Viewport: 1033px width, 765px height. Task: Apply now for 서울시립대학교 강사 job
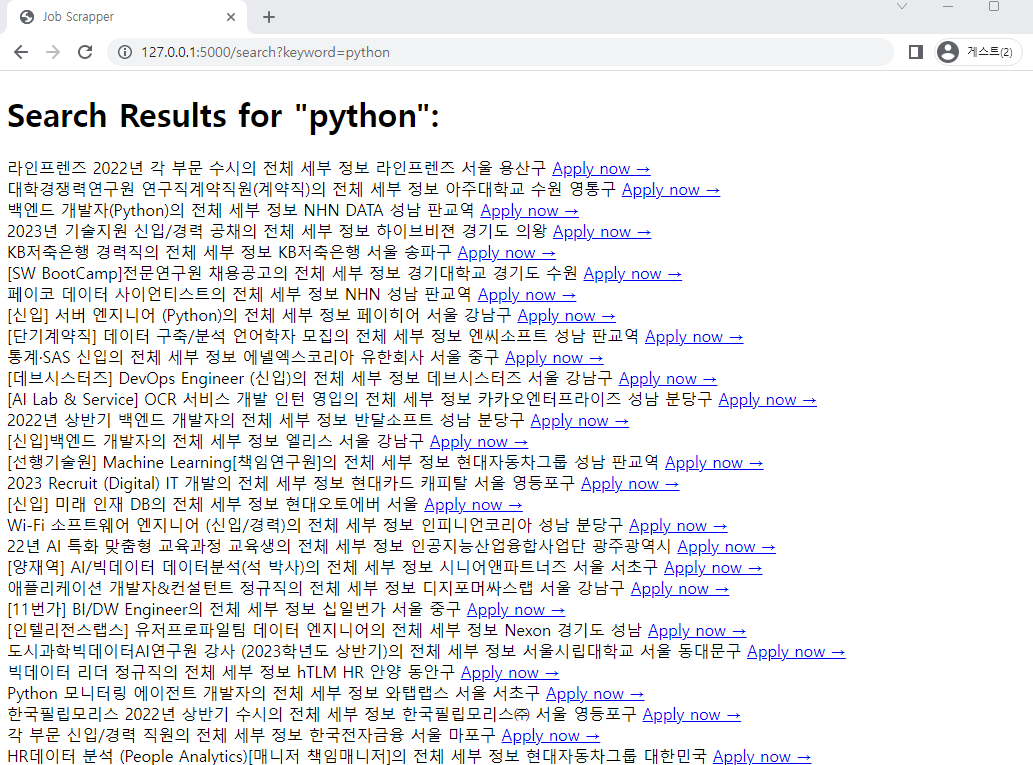click(796, 652)
